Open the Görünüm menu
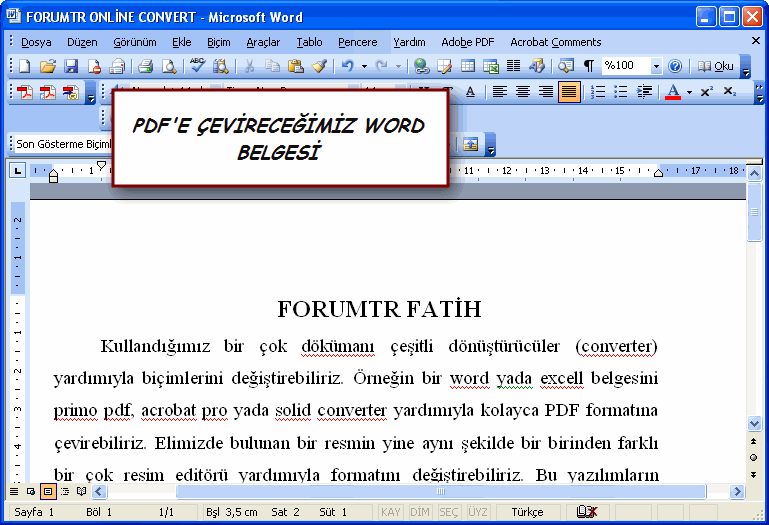769x525 pixels. 135,42
